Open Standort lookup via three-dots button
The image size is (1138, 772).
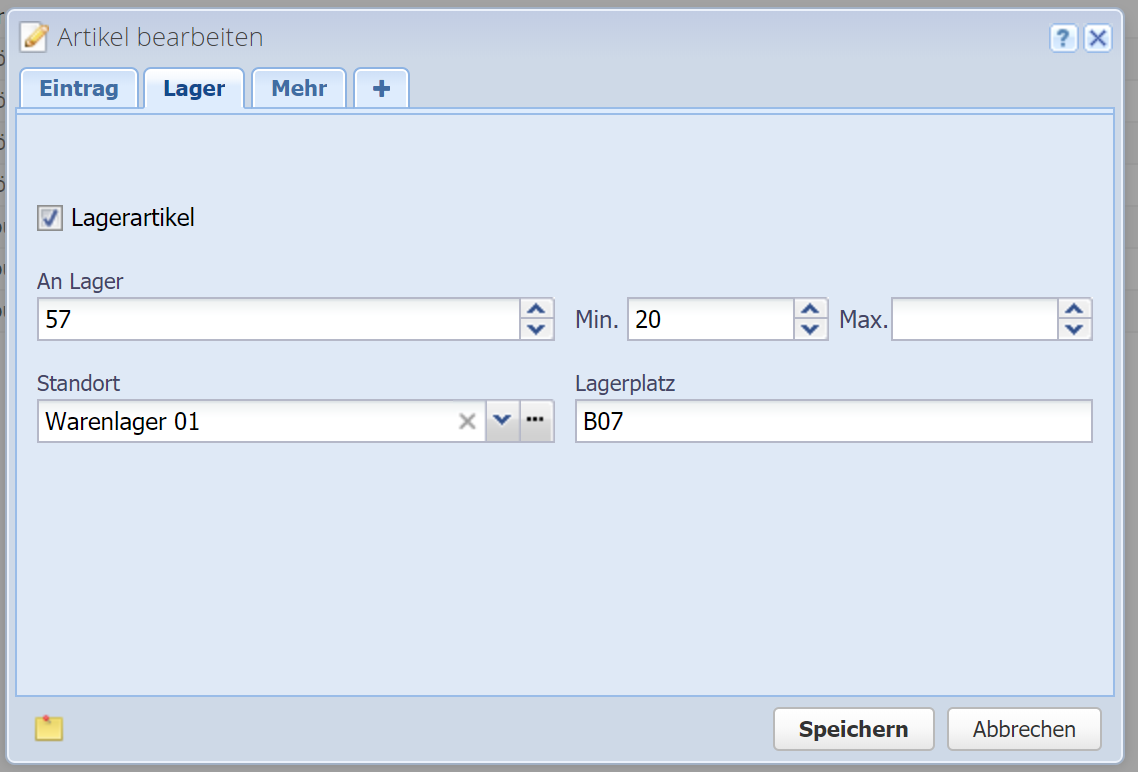point(536,421)
